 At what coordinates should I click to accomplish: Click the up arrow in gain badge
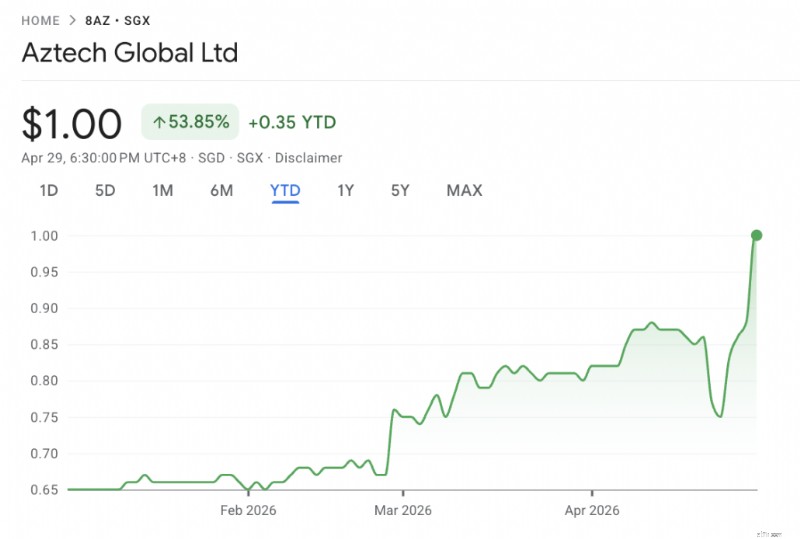[159, 122]
